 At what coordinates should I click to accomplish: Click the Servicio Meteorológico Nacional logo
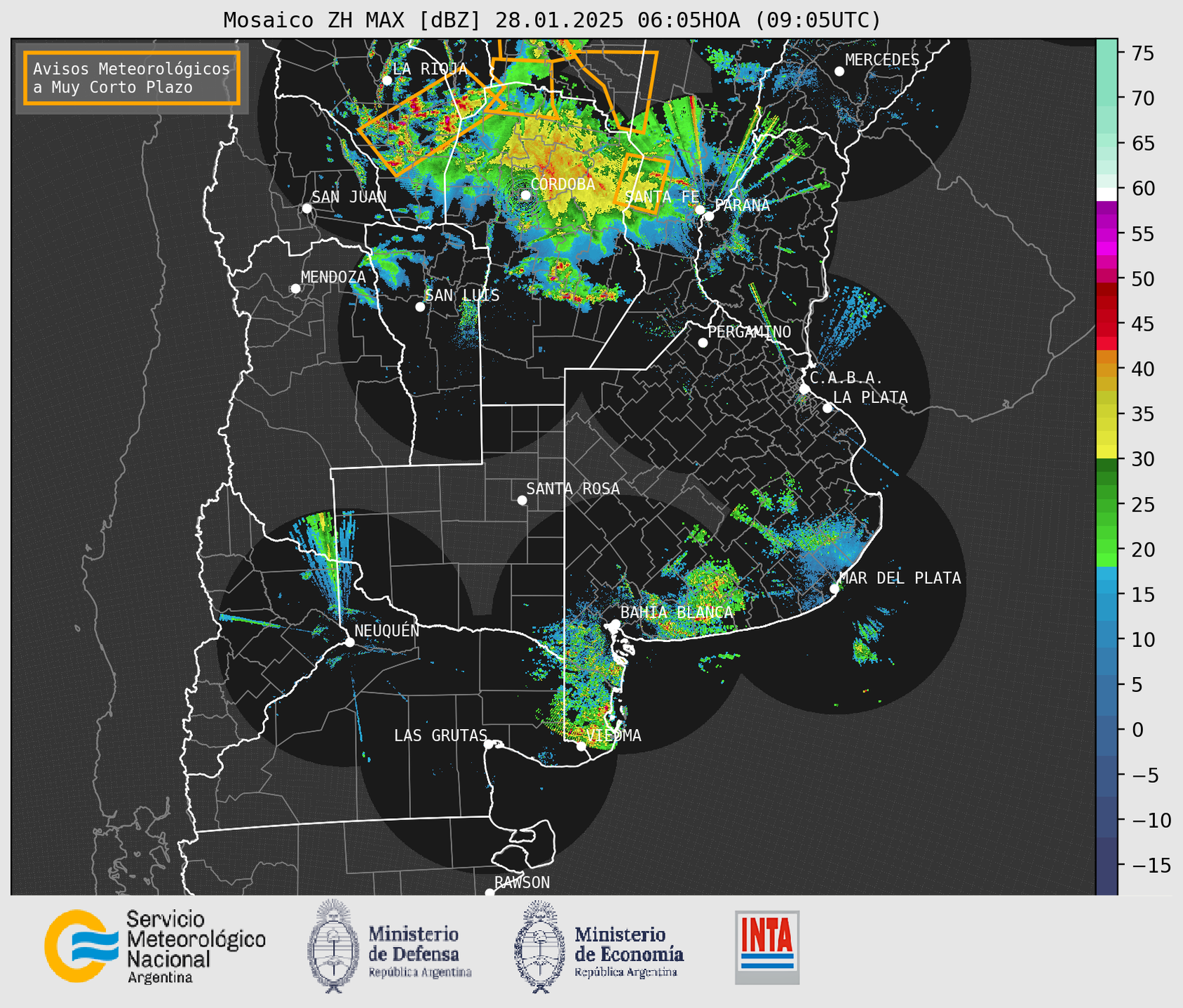pyautogui.click(x=81, y=946)
